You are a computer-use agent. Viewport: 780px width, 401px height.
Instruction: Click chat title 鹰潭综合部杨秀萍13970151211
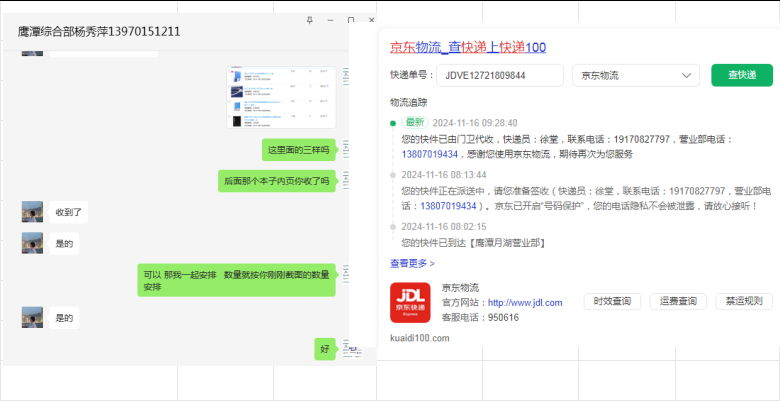(99, 32)
